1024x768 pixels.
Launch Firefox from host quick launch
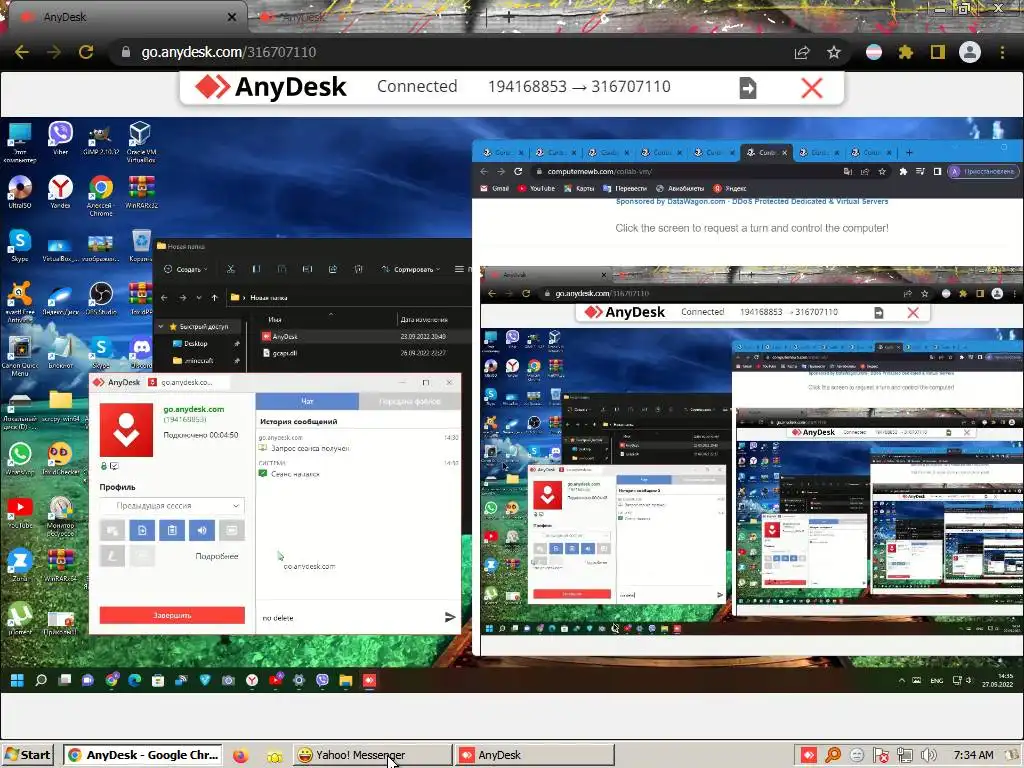240,756
